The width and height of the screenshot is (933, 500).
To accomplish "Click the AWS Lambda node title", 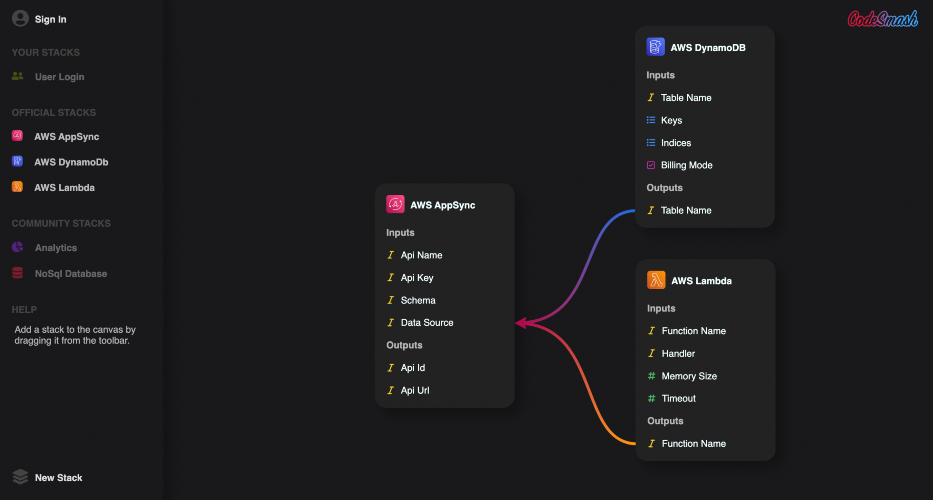I will tap(702, 281).
